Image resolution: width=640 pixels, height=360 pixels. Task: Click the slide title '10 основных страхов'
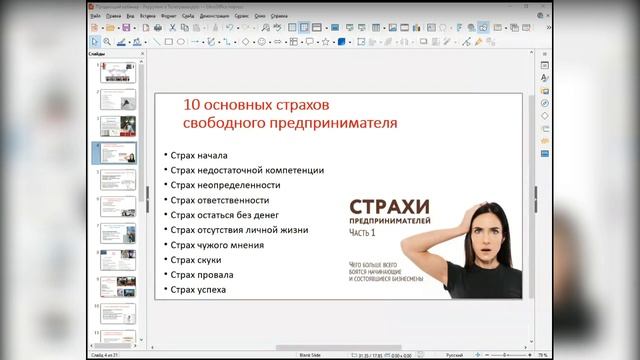256,105
